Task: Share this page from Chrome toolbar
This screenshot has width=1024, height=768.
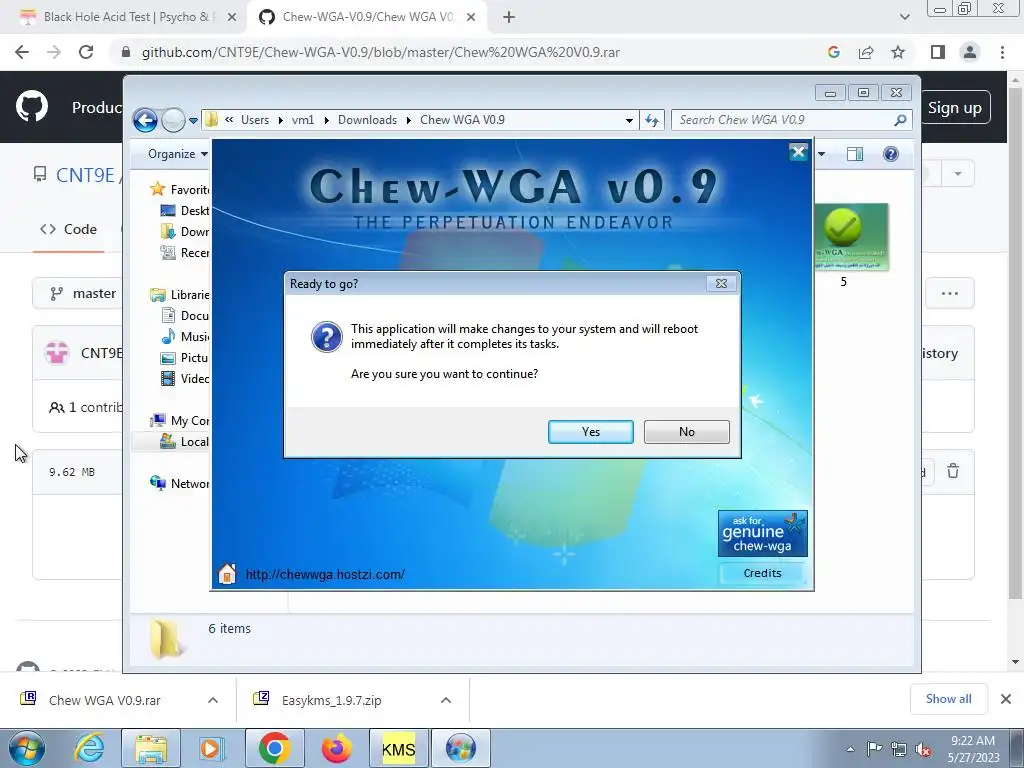Action: coord(866,52)
